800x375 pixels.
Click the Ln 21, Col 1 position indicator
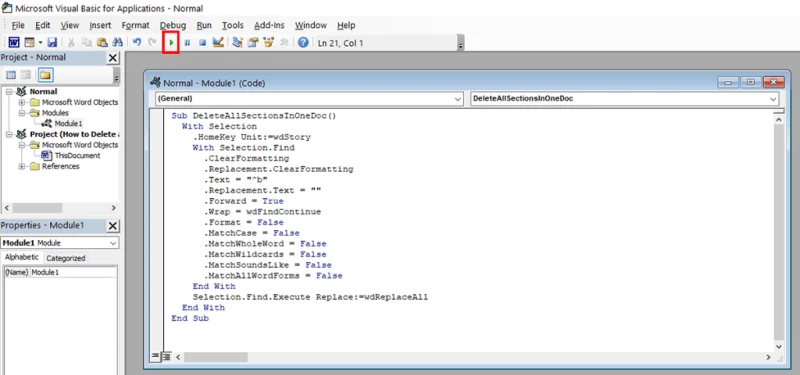340,43
